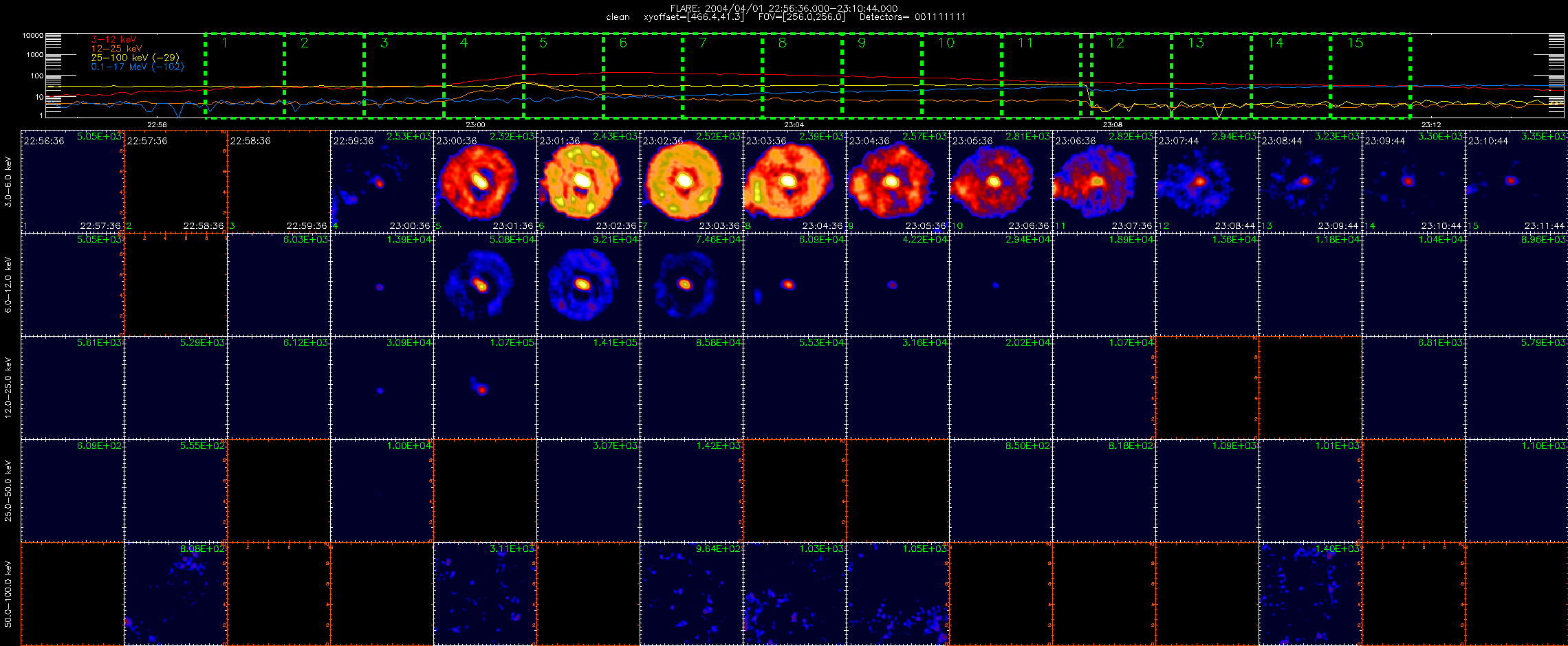Open the 6.0-12.0 keV image labeled 4.22E+04

[x=897, y=285]
